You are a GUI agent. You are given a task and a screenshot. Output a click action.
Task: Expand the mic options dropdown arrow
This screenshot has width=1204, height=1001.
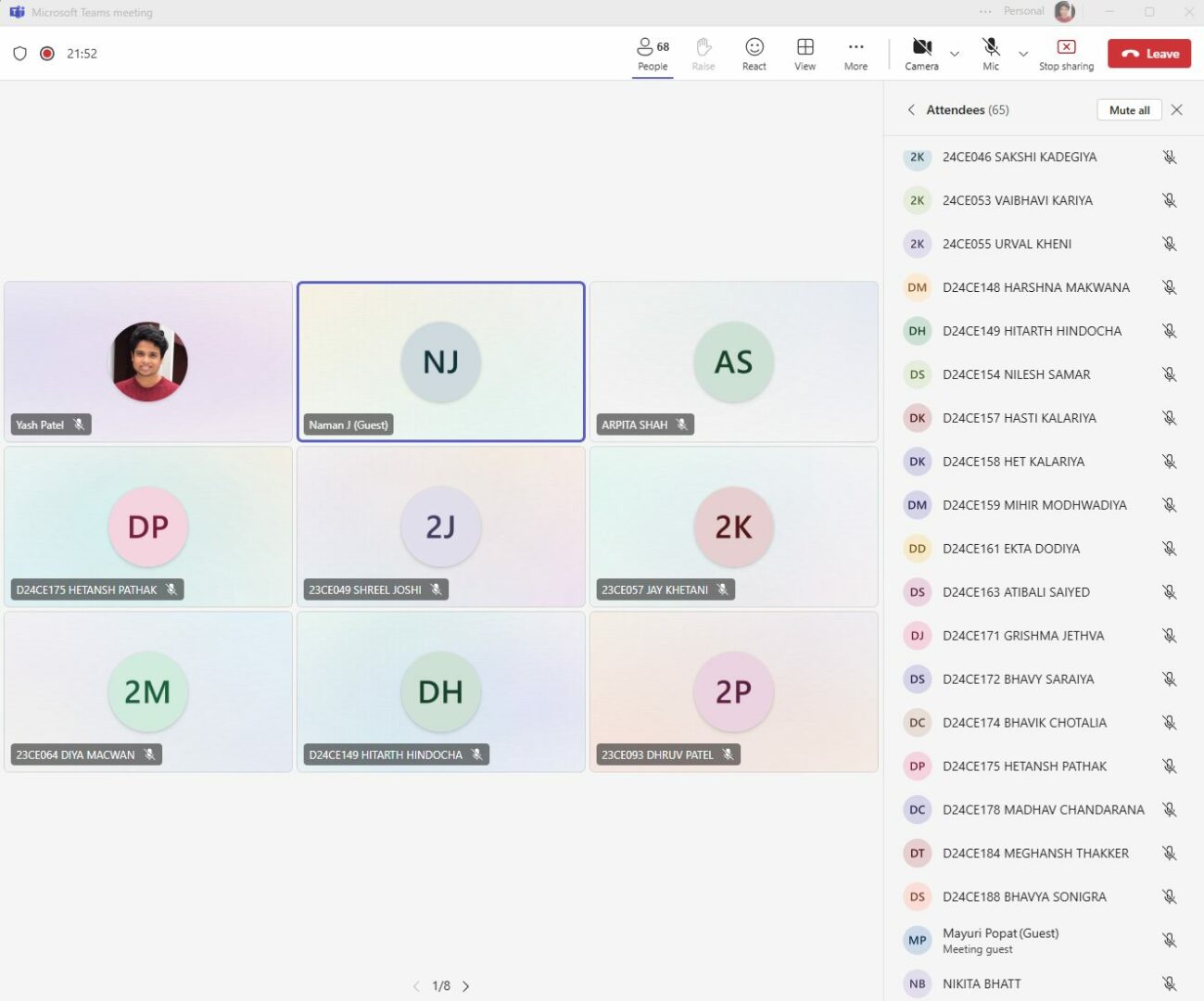click(1023, 54)
